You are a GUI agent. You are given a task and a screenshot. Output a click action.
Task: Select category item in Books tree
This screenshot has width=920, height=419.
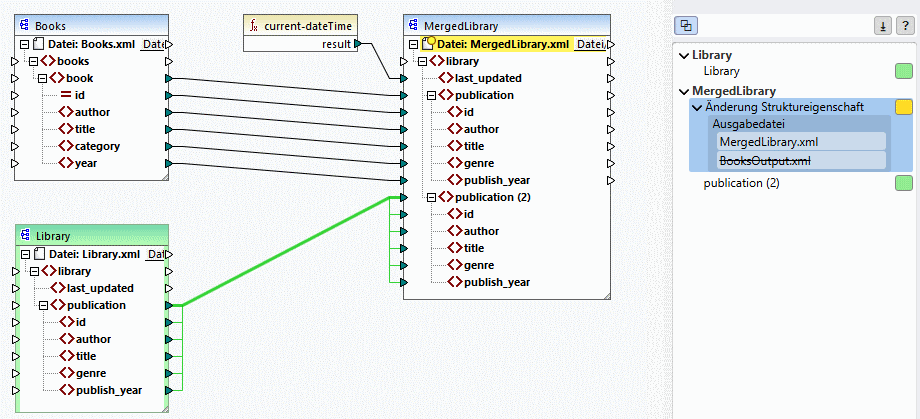click(x=97, y=146)
